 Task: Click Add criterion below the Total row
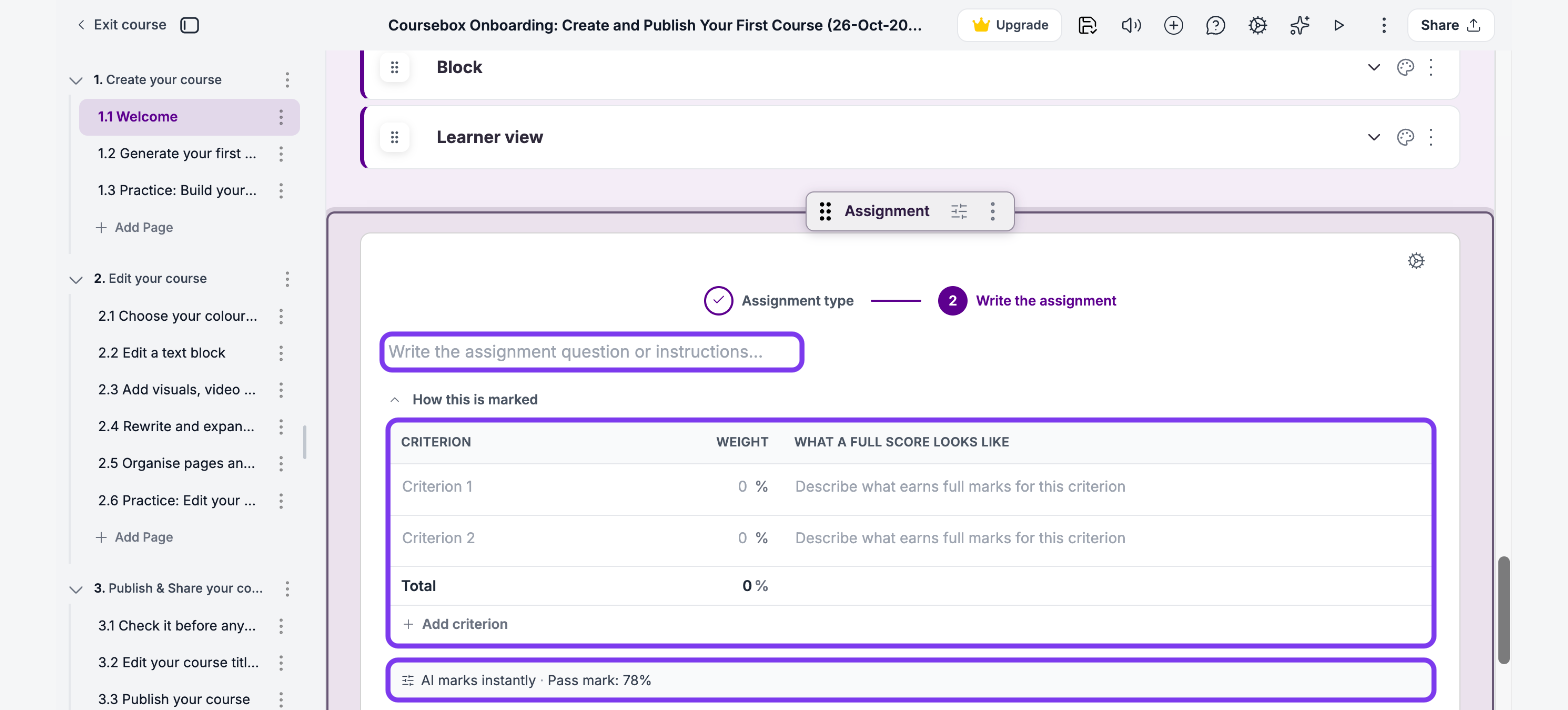tap(455, 624)
